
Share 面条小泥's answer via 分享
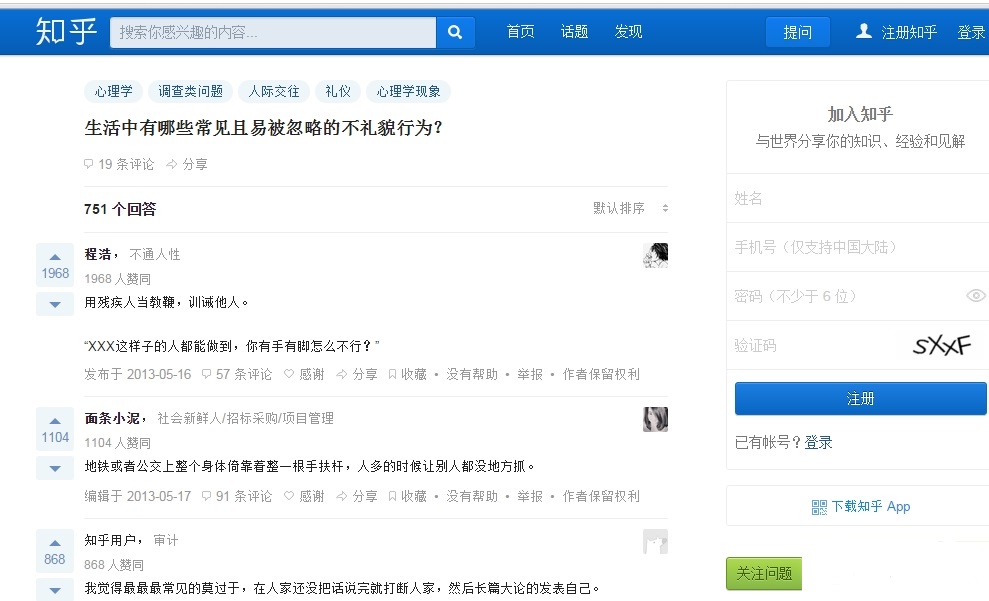pyautogui.click(x=357, y=496)
